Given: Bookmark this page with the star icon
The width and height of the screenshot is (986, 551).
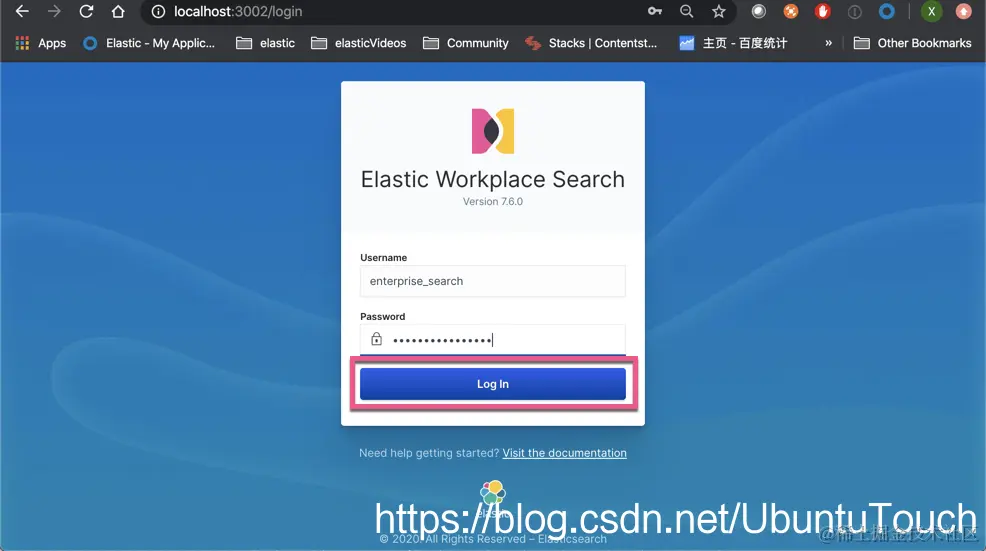Looking at the screenshot, I should pos(719,11).
